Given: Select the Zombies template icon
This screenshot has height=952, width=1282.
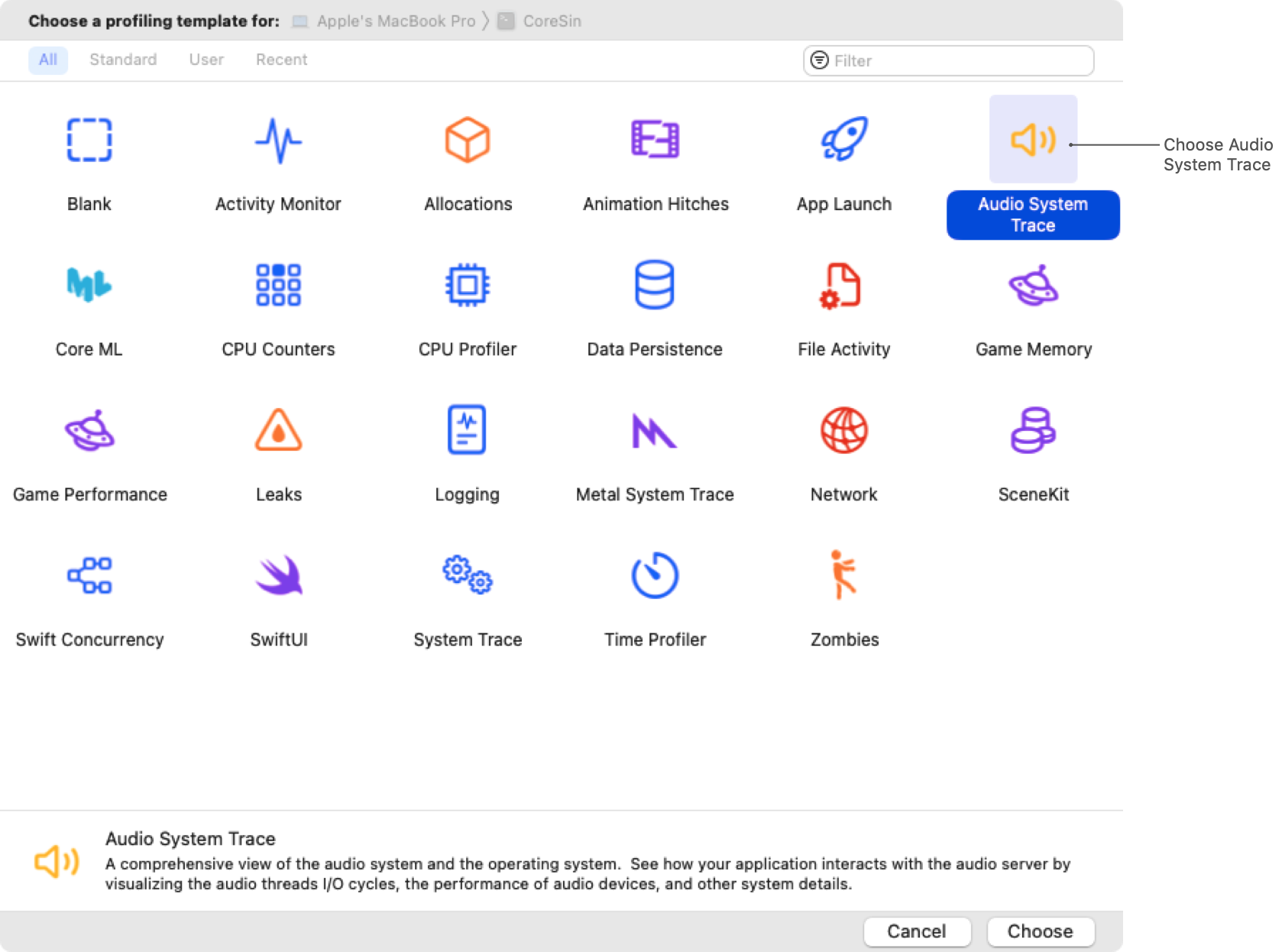Looking at the screenshot, I should [843, 576].
